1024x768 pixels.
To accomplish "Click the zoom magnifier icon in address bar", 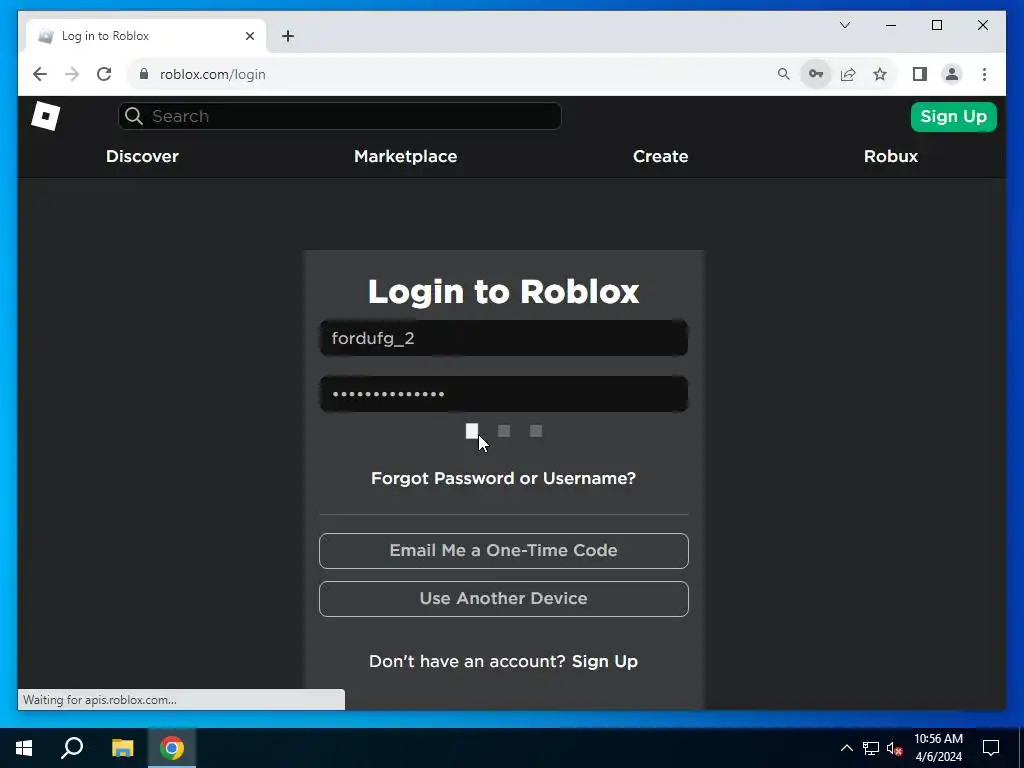I will click(784, 74).
